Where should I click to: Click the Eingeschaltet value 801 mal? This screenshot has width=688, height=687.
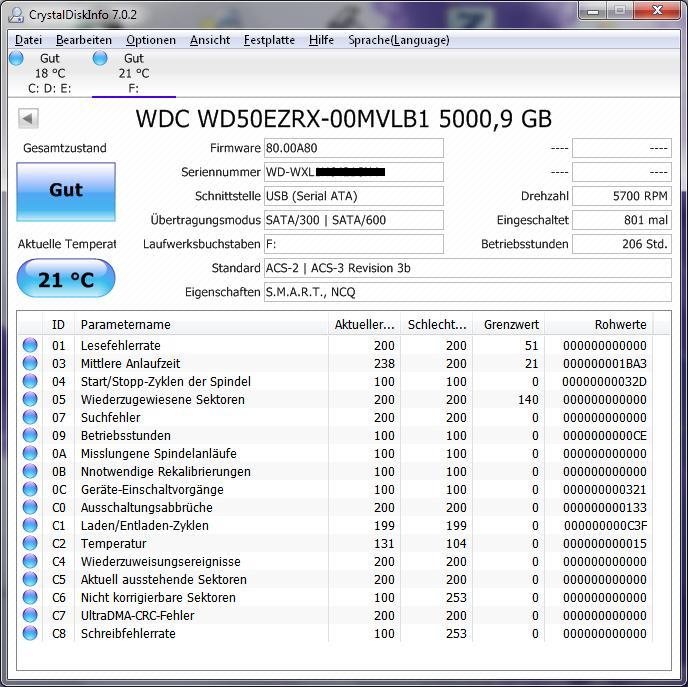tap(622, 220)
